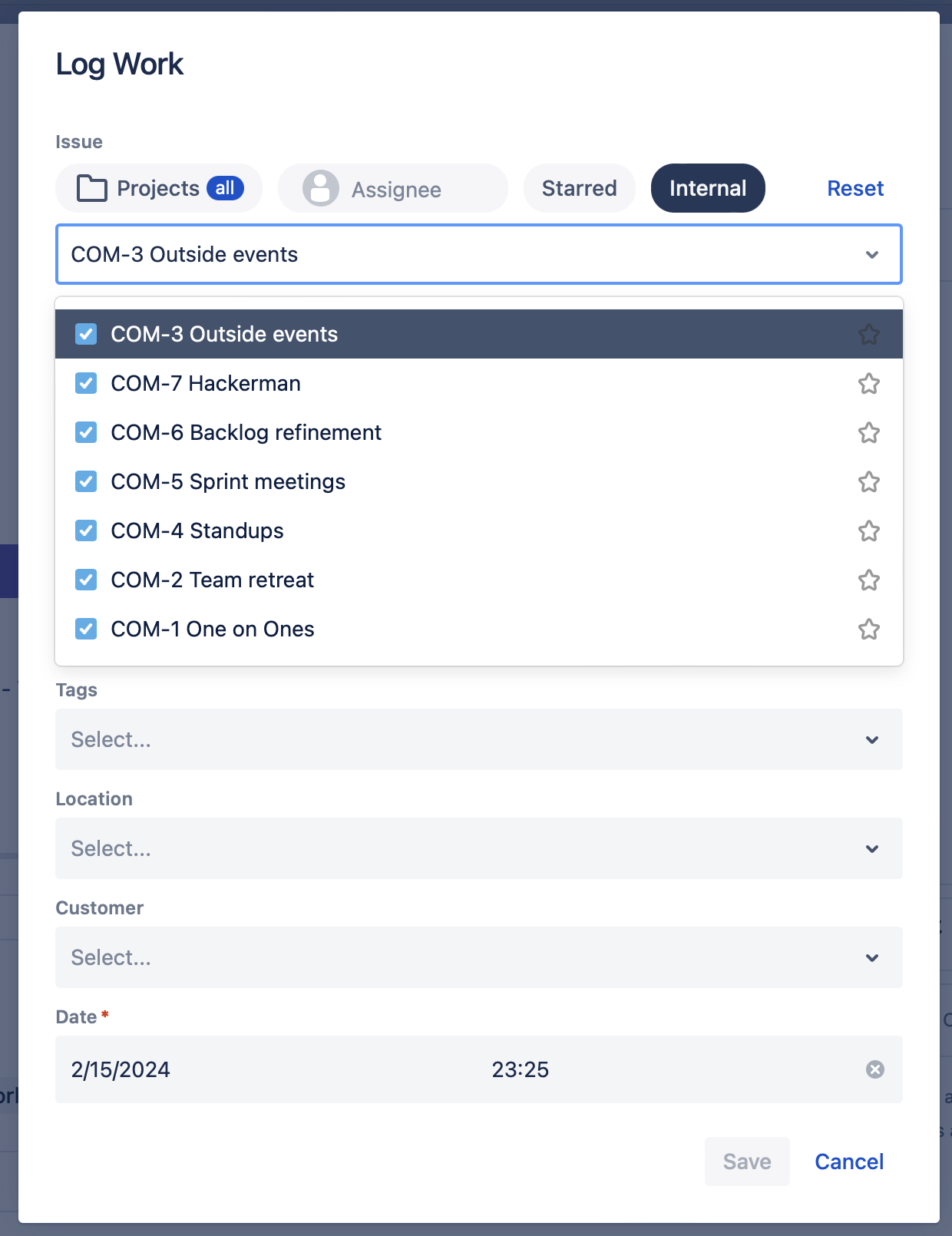Star the COM-4 Standups issue

868,530
